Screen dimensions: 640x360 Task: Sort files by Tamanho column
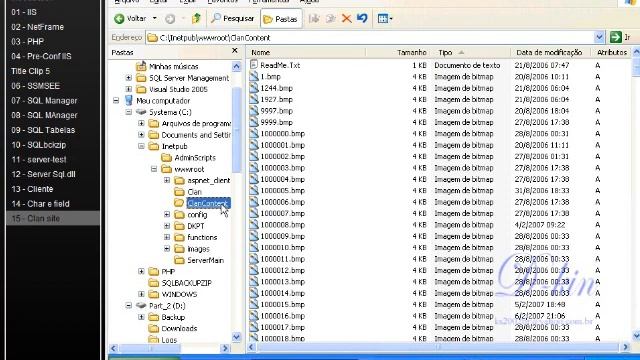click(398, 52)
